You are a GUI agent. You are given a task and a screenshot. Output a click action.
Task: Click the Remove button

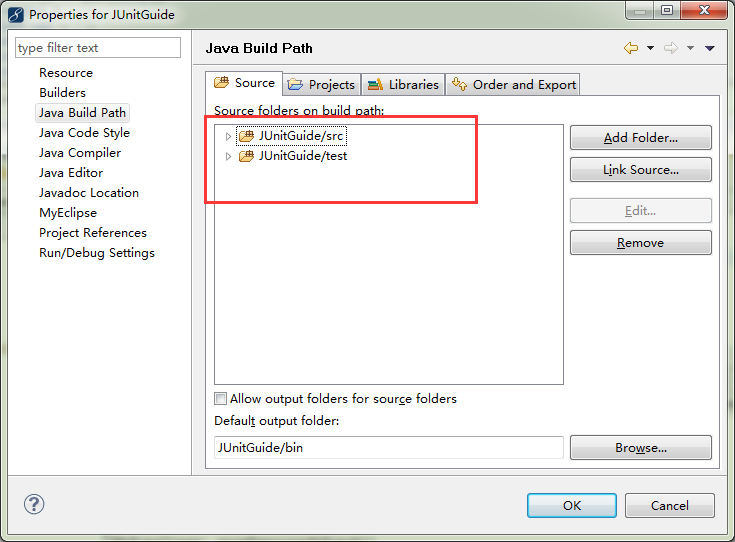click(641, 243)
